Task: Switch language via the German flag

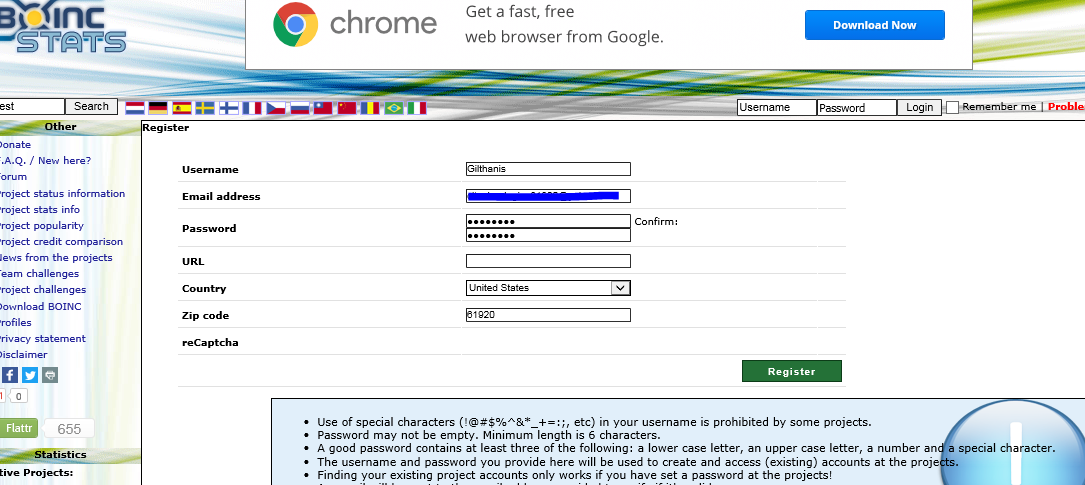Action: 158,107
